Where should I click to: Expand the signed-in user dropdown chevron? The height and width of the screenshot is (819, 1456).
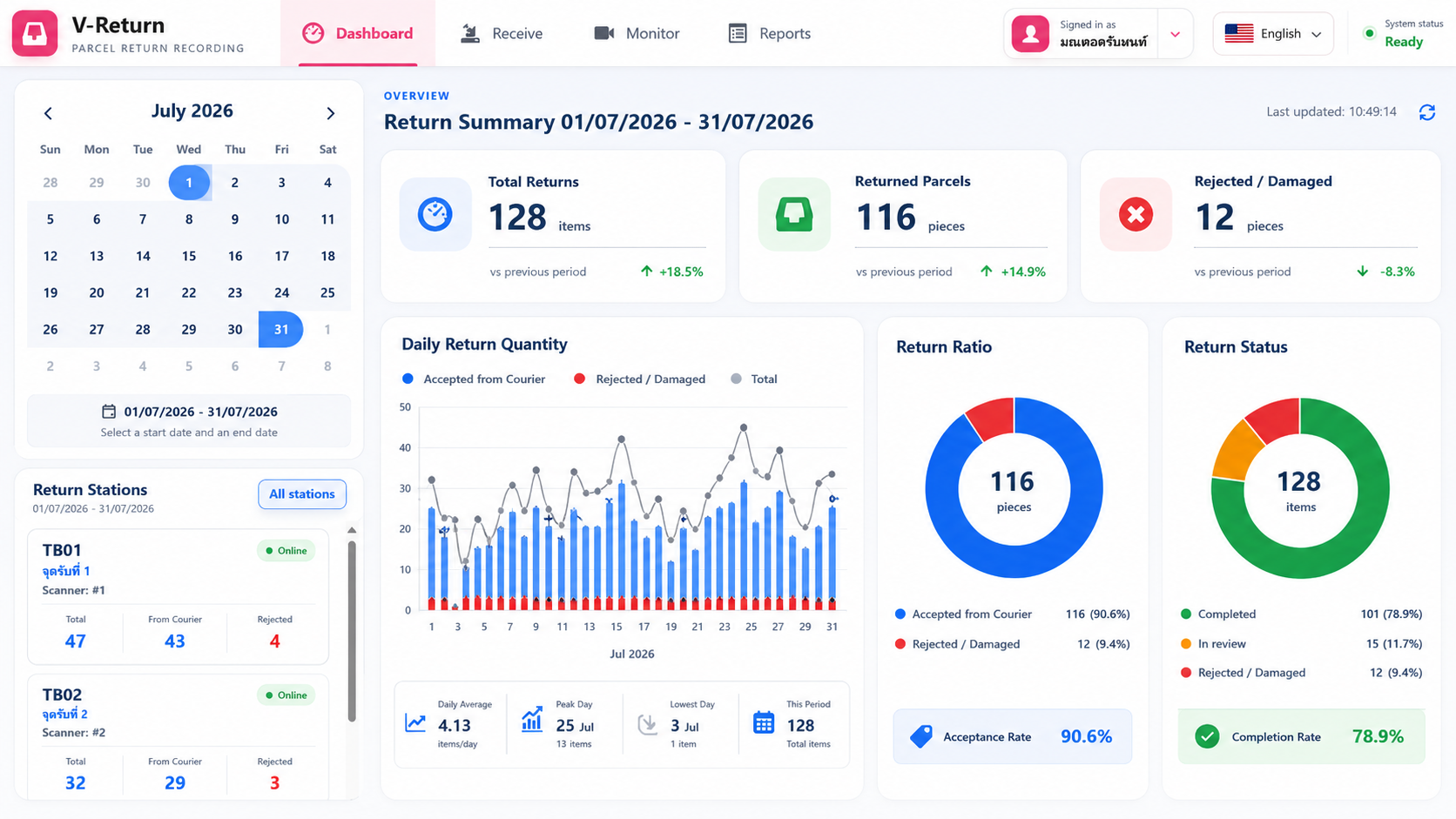tap(1176, 35)
